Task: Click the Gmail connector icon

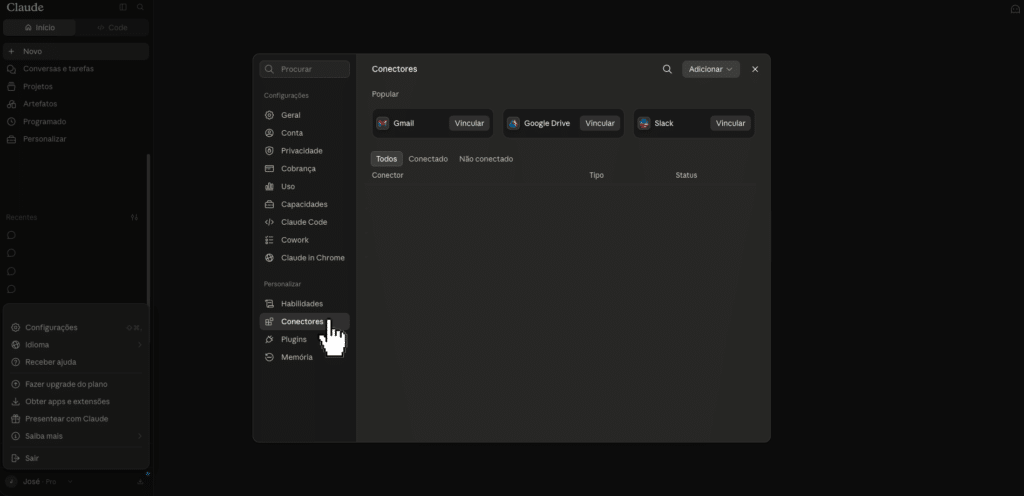Action: click(383, 123)
